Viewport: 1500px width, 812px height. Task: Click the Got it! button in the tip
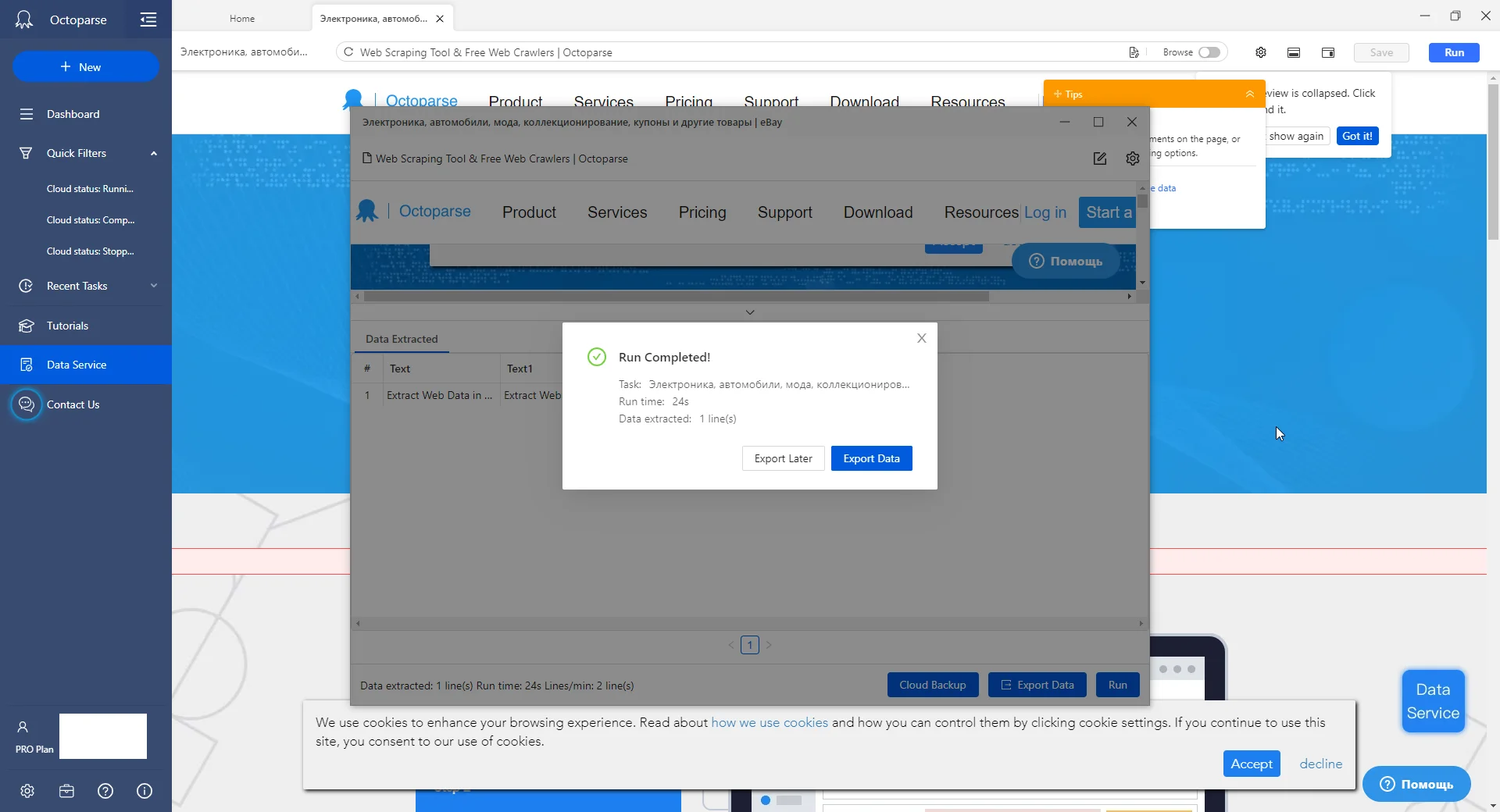pyautogui.click(x=1358, y=136)
